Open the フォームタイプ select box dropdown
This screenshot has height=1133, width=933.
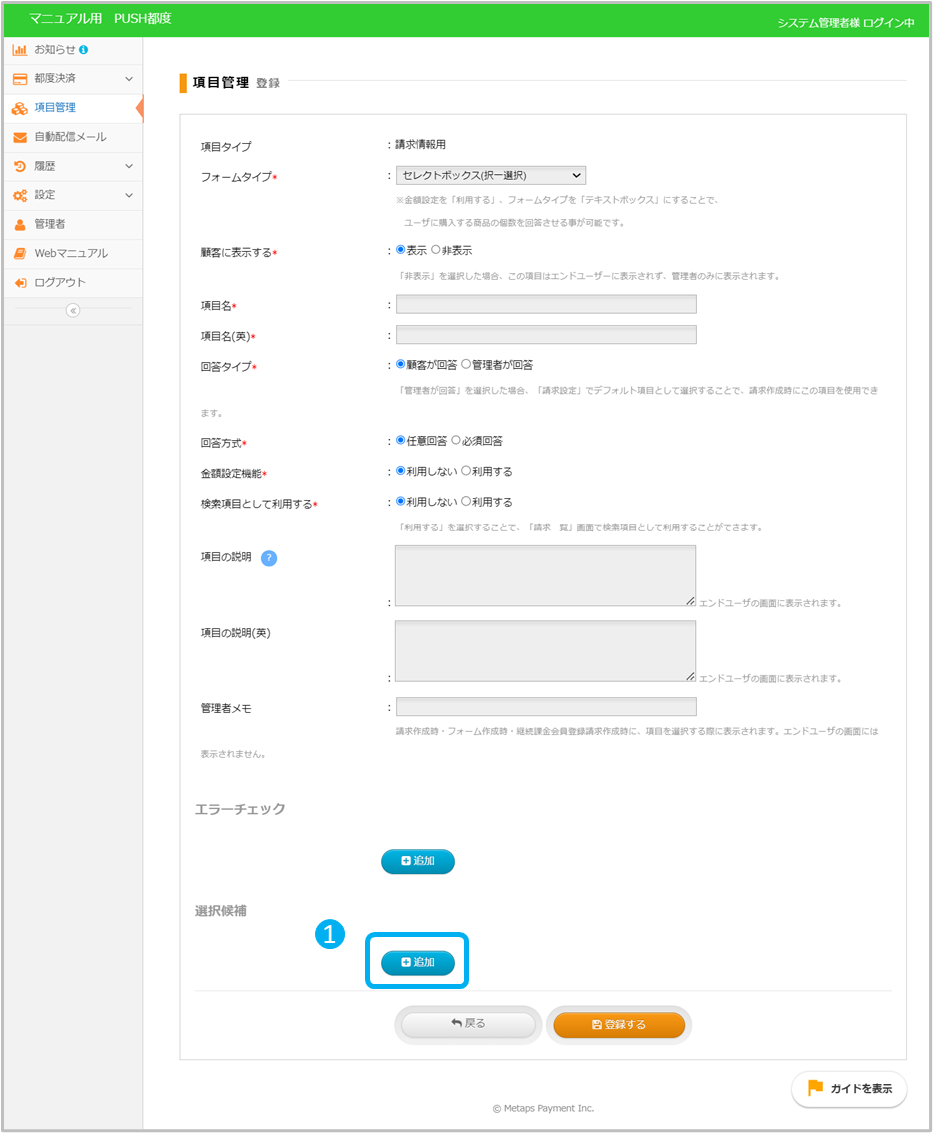[490, 176]
